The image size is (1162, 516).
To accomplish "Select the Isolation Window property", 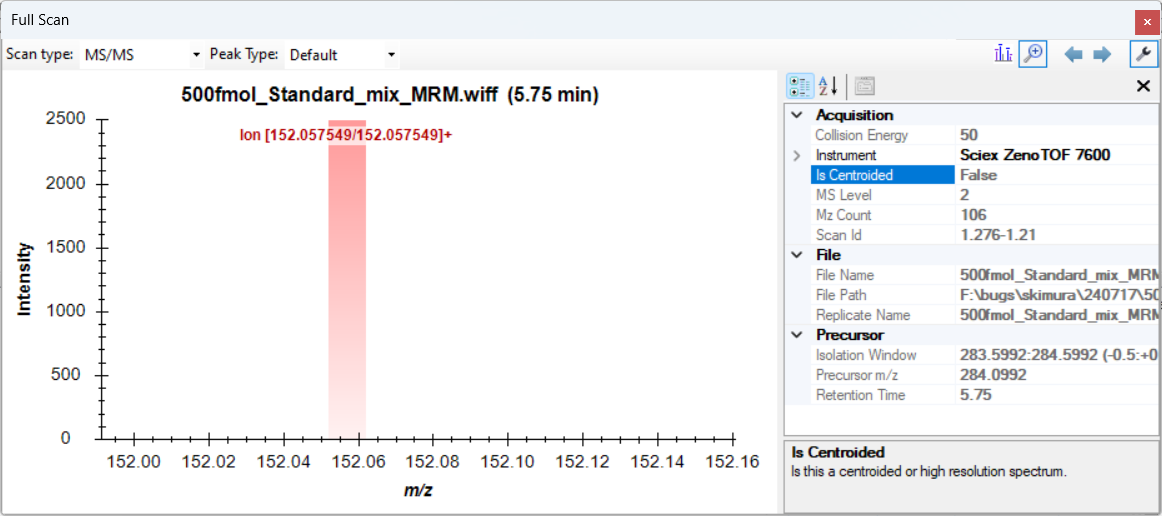I will coord(866,355).
